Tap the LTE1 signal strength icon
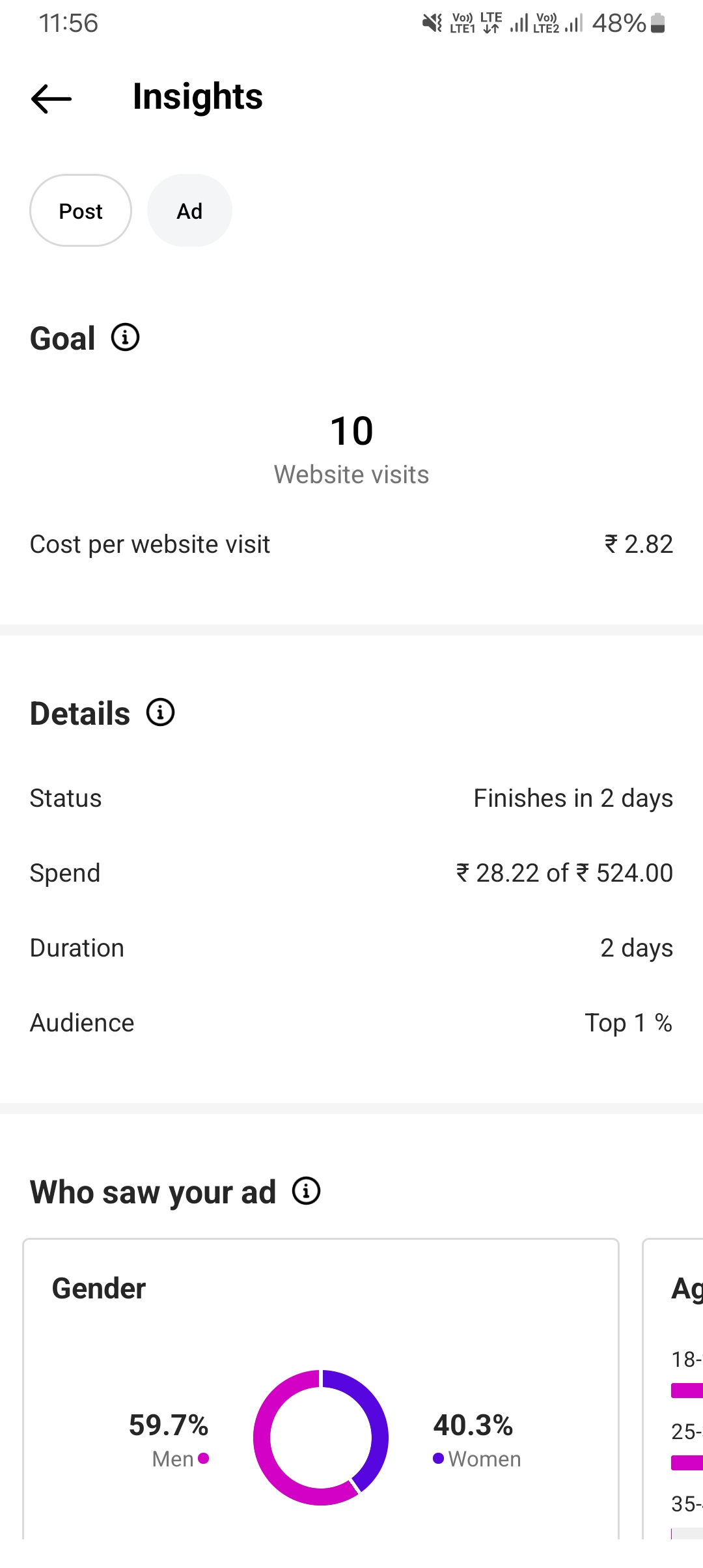This screenshot has height=1568, width=703. (x=519, y=23)
